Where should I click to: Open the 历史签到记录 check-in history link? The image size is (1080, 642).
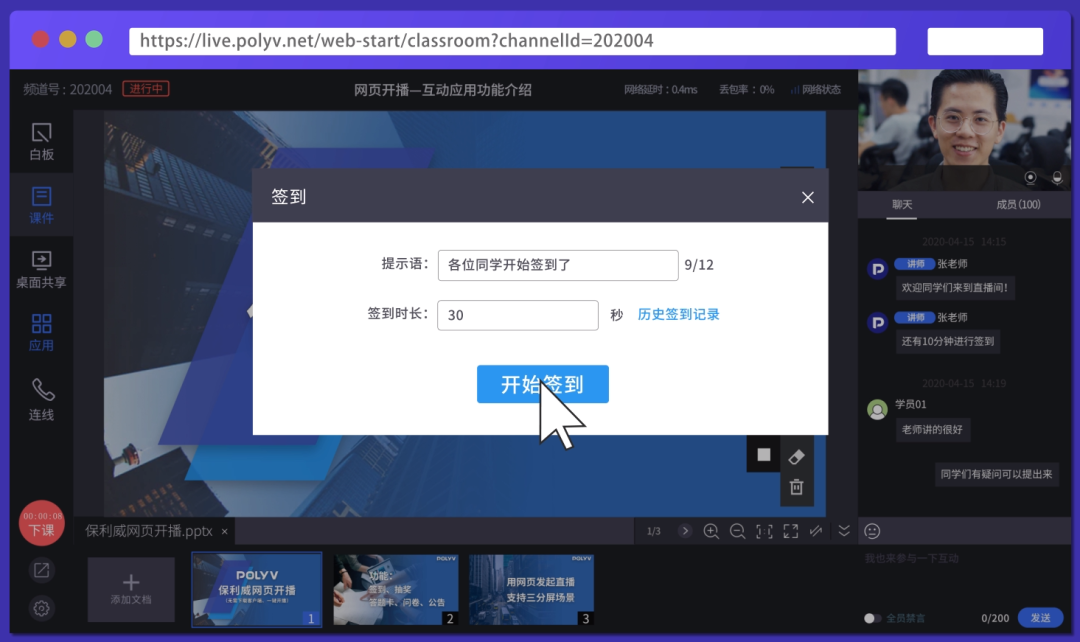click(x=679, y=314)
